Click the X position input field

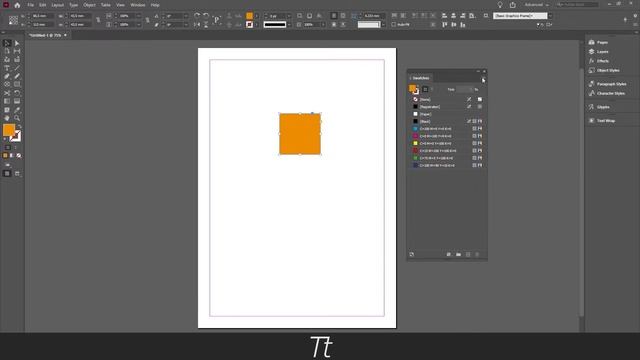pyautogui.click(x=42, y=16)
